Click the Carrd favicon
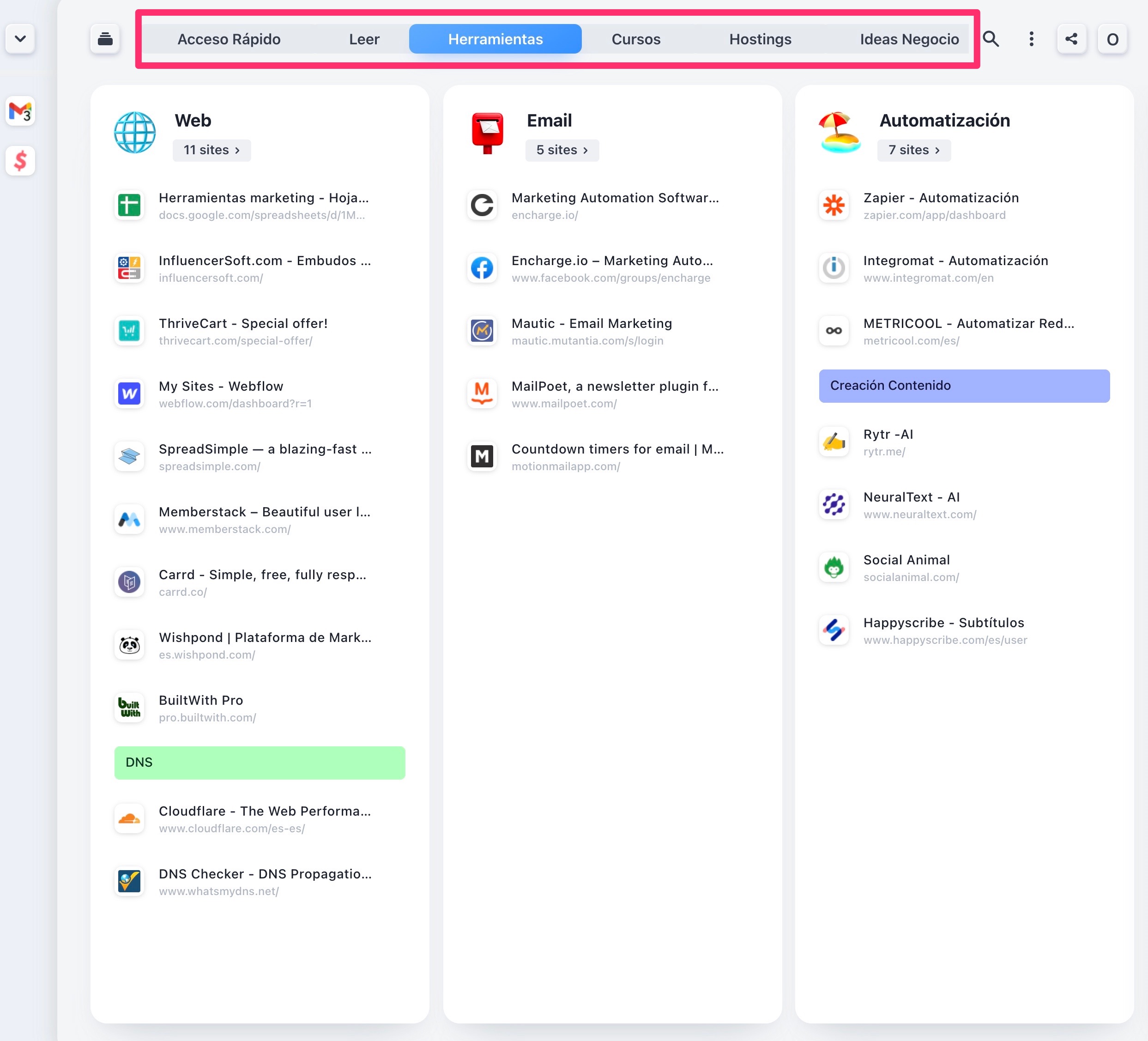 pyautogui.click(x=129, y=582)
